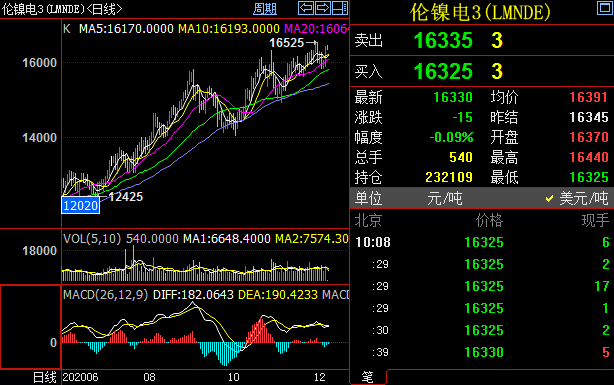Switch to the 笔 tab
The width and height of the screenshot is (614, 385).
(367, 377)
